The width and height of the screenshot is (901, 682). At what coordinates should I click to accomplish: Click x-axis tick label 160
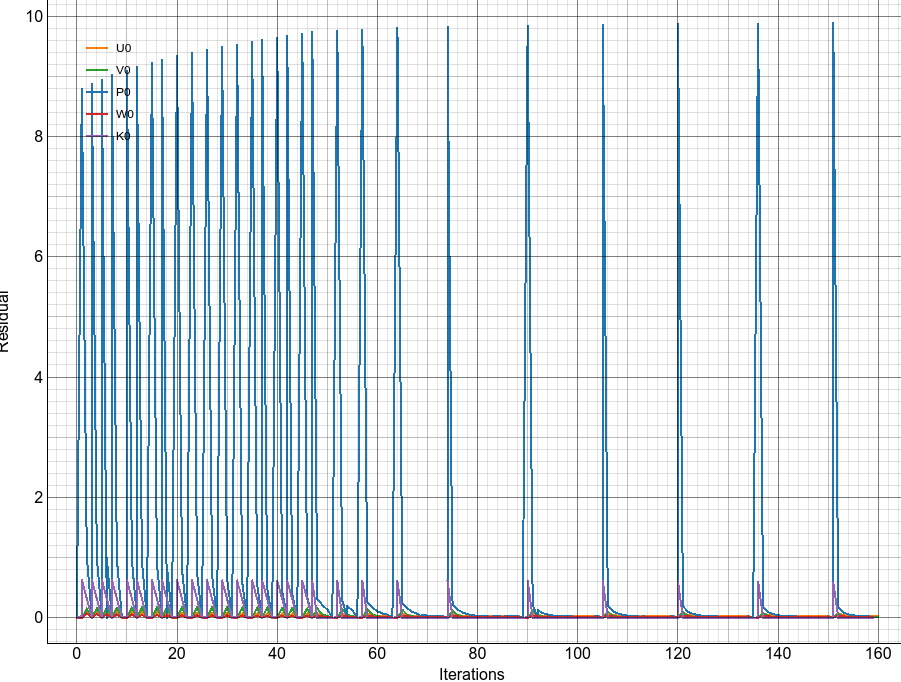(877, 653)
